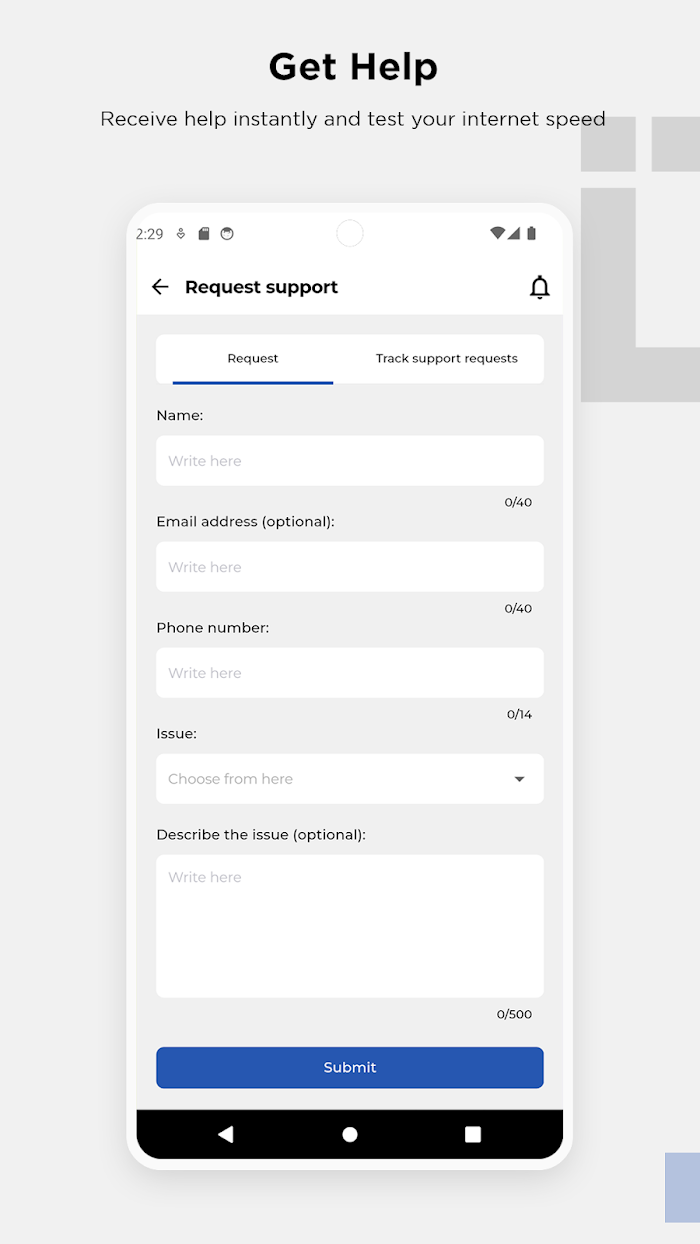The image size is (700, 1244).
Task: Submit the support request form
Action: pyautogui.click(x=350, y=1068)
